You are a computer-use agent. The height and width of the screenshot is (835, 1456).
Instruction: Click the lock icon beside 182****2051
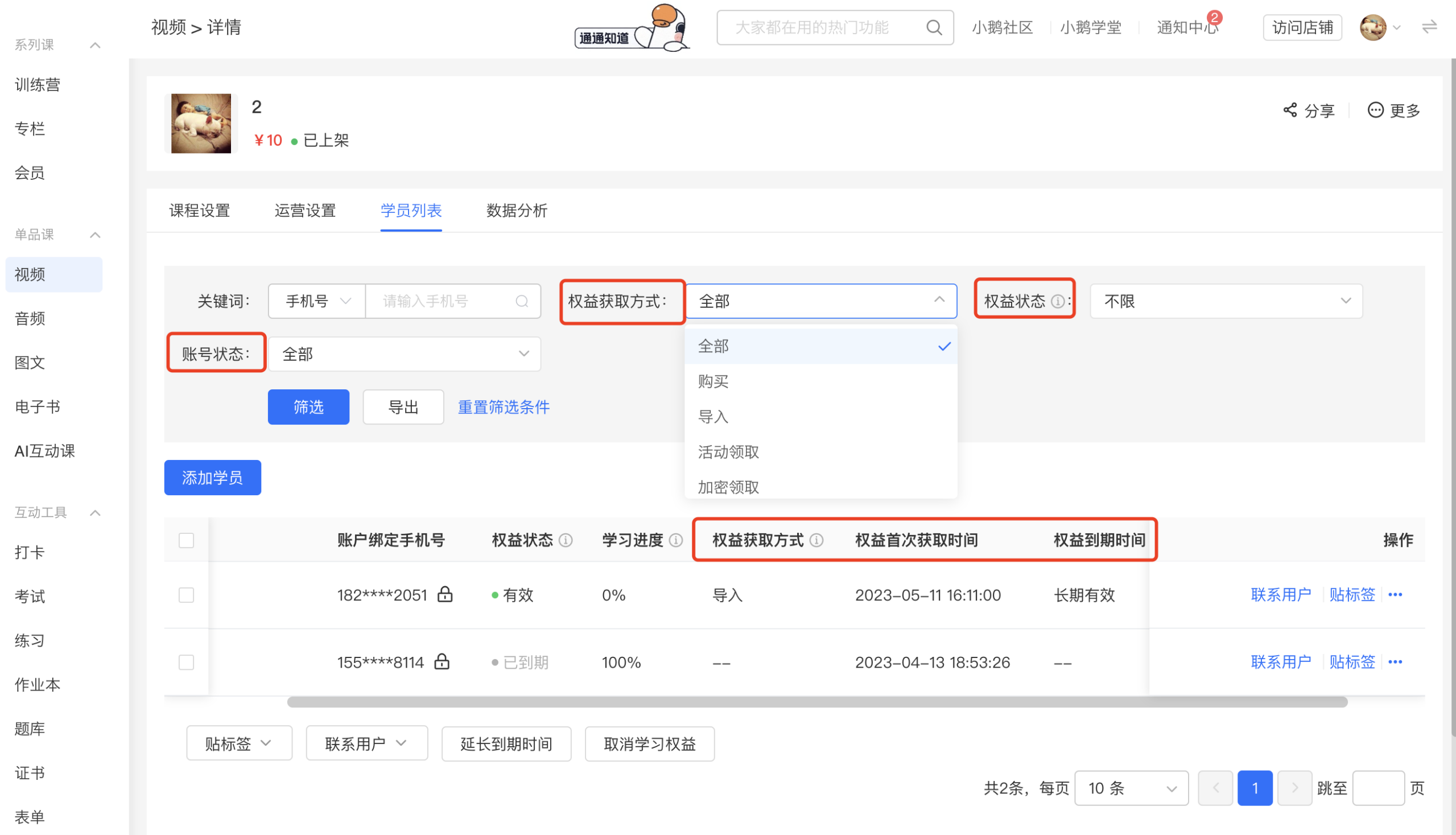(x=446, y=594)
